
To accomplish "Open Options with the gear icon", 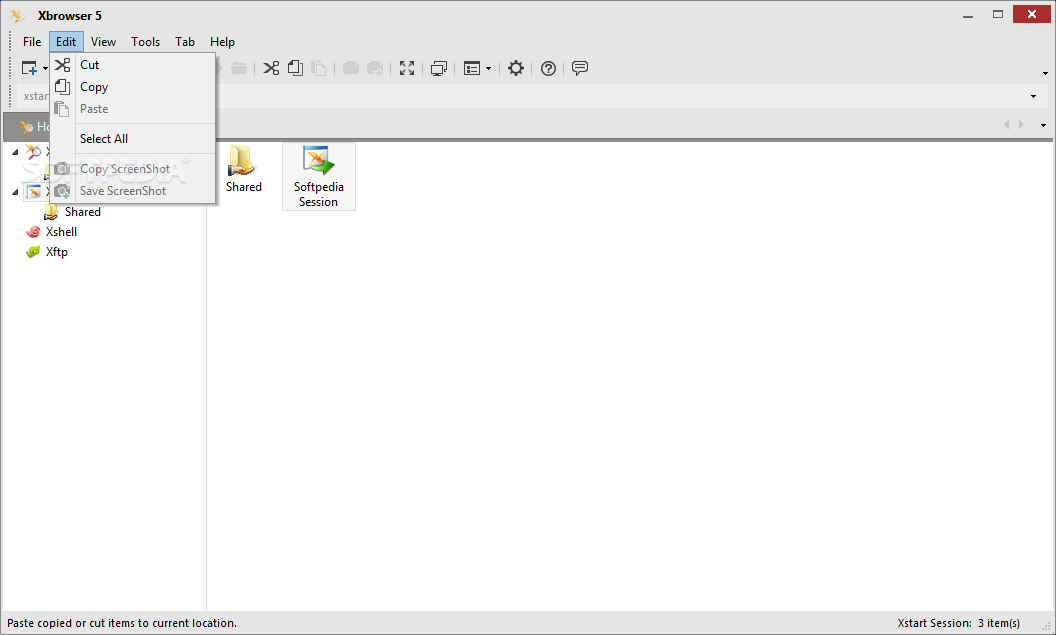I will click(516, 68).
